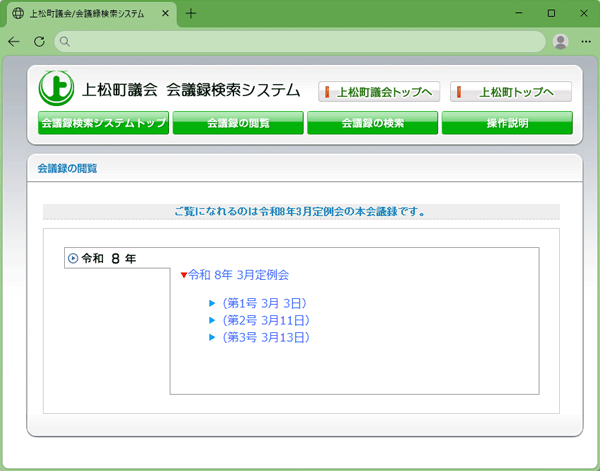Click blue arrow beside 第1号 3月 3日
600x471 pixels.
212,303
